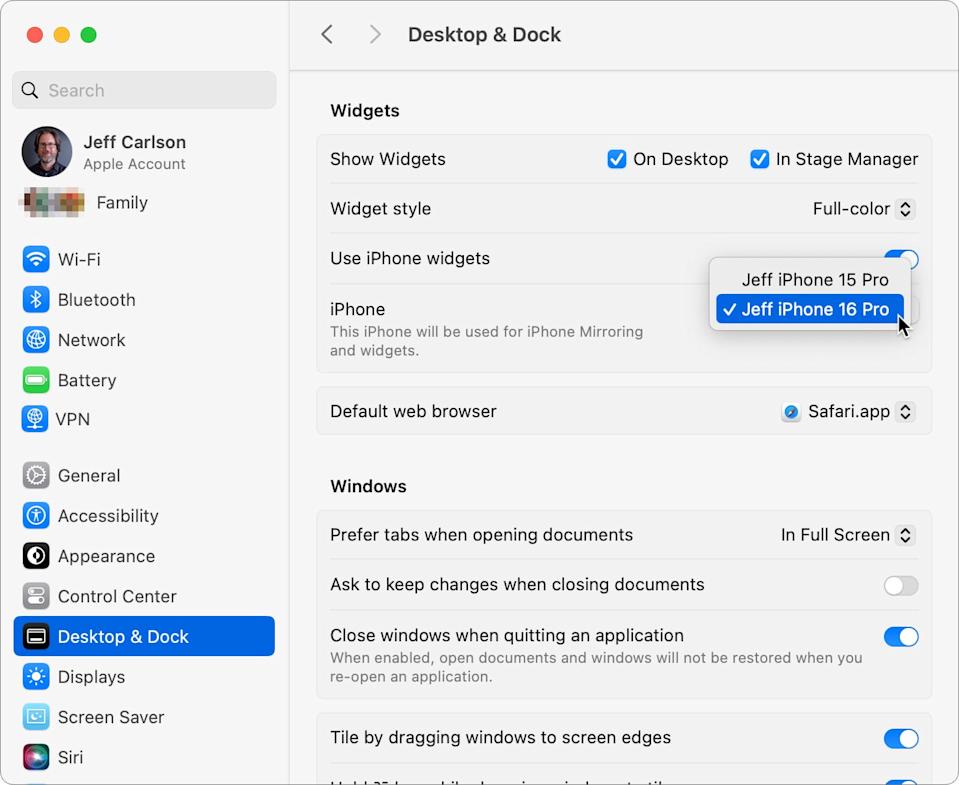
Task: Open Wi-Fi label in sidebar
Action: tap(79, 259)
